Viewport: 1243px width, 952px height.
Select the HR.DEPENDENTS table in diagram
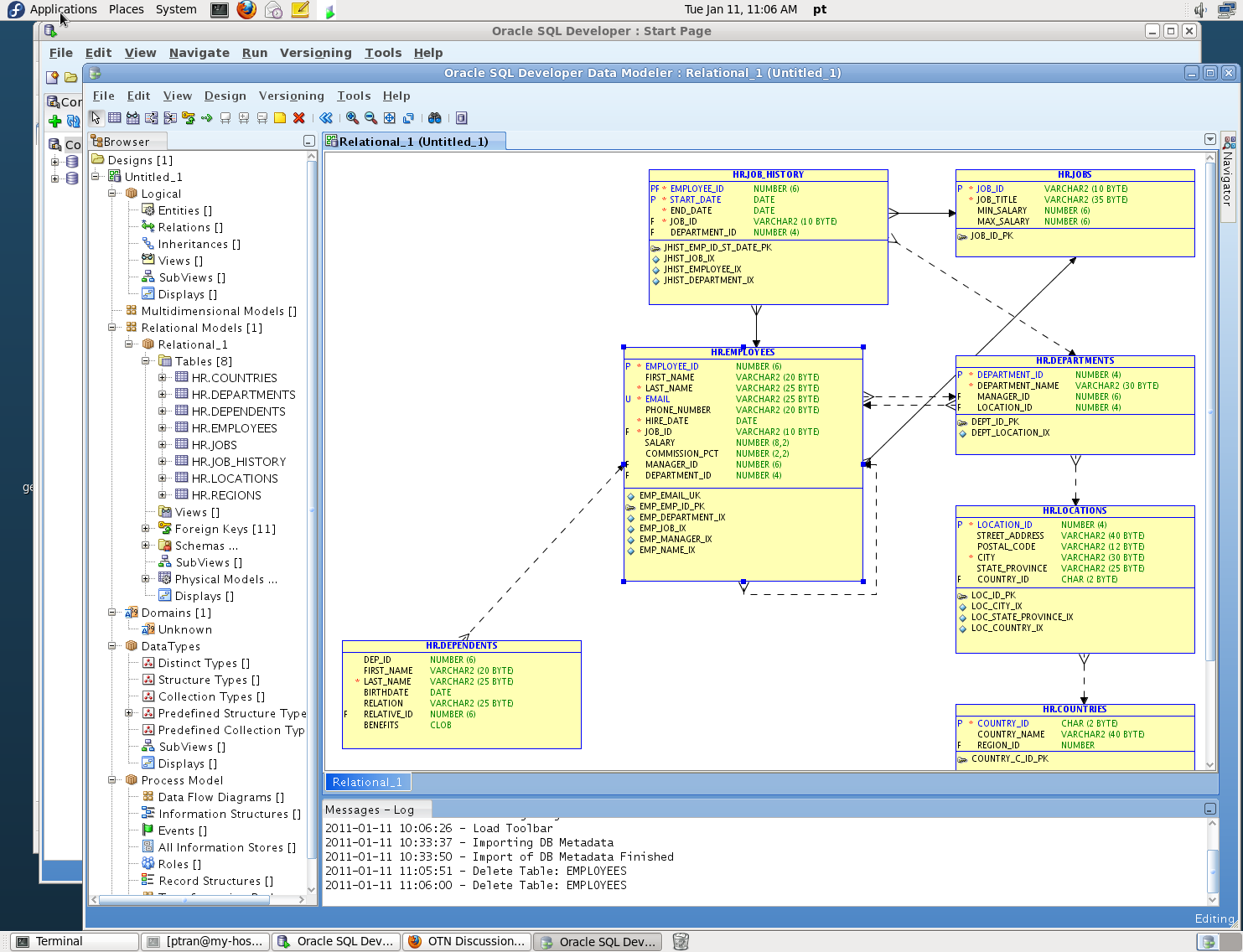(461, 645)
